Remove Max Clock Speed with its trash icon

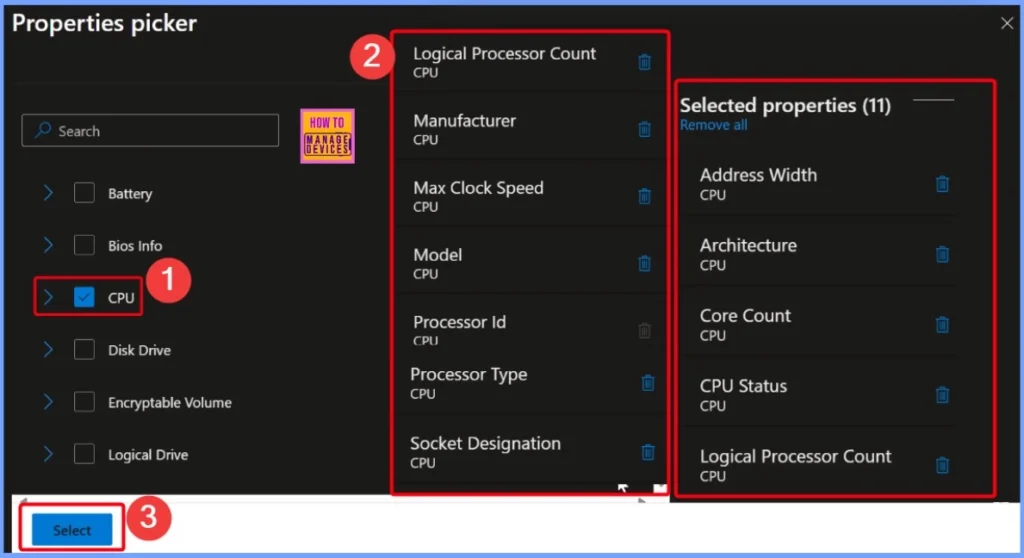coord(644,196)
